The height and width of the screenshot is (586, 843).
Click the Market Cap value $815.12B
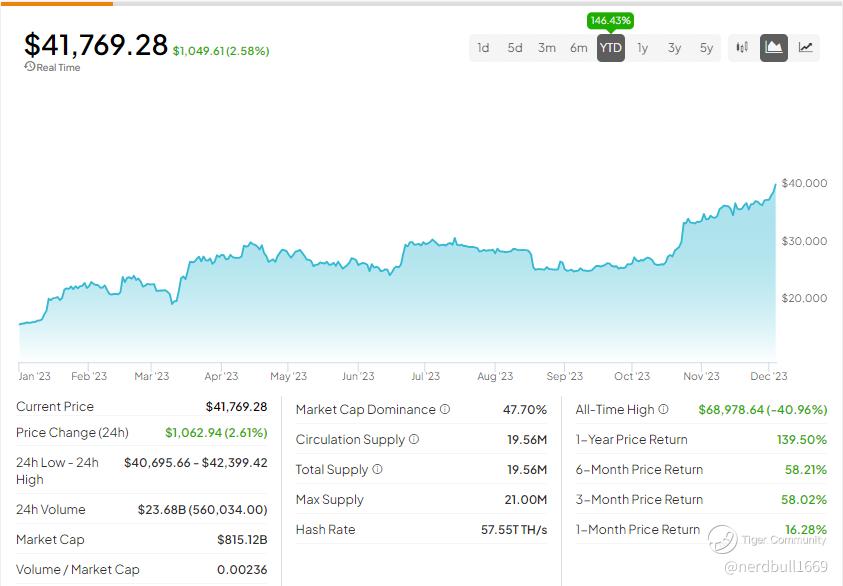242,540
